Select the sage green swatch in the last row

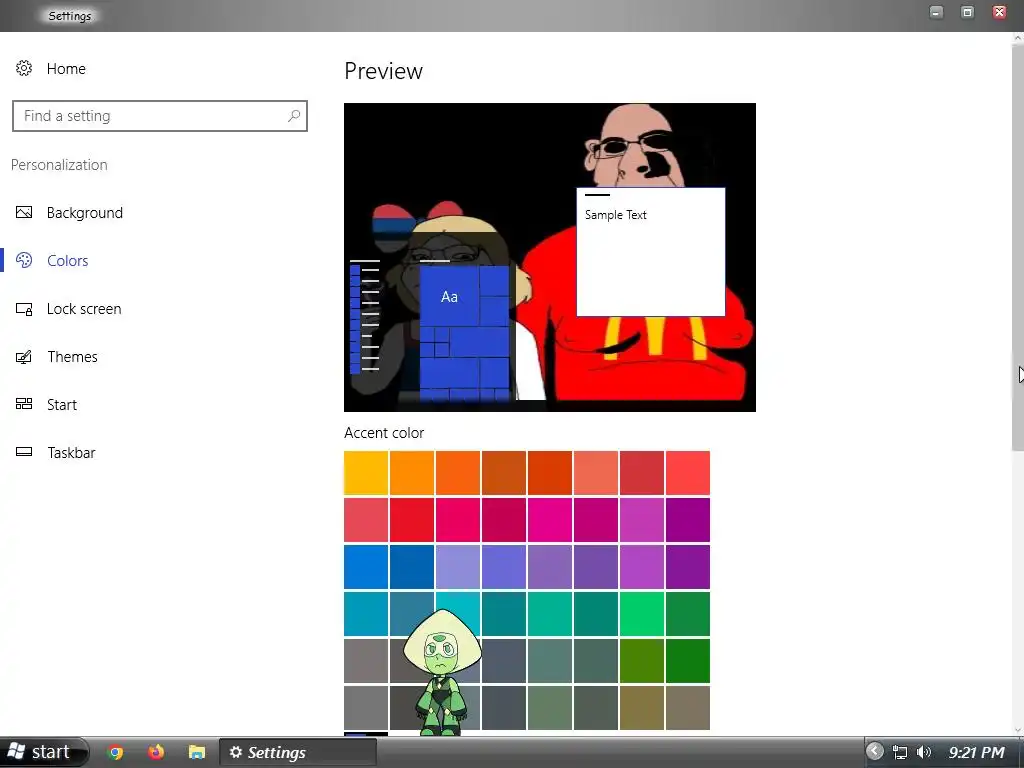(550, 708)
